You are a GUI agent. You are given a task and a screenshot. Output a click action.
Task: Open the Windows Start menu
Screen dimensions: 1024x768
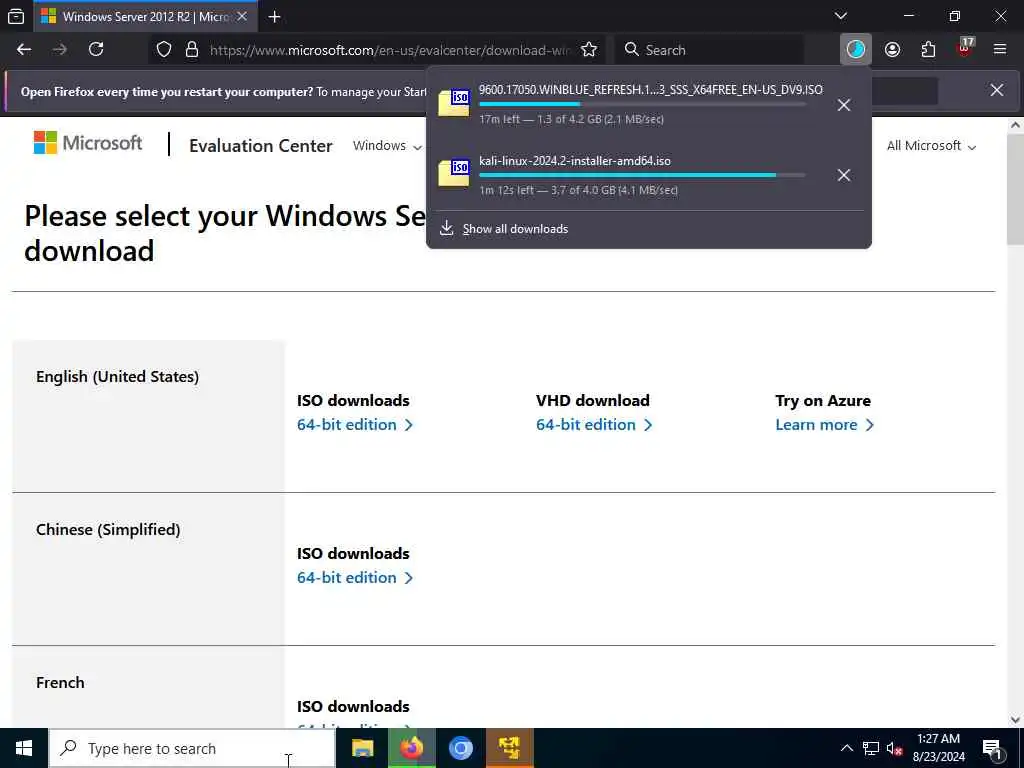point(24,748)
